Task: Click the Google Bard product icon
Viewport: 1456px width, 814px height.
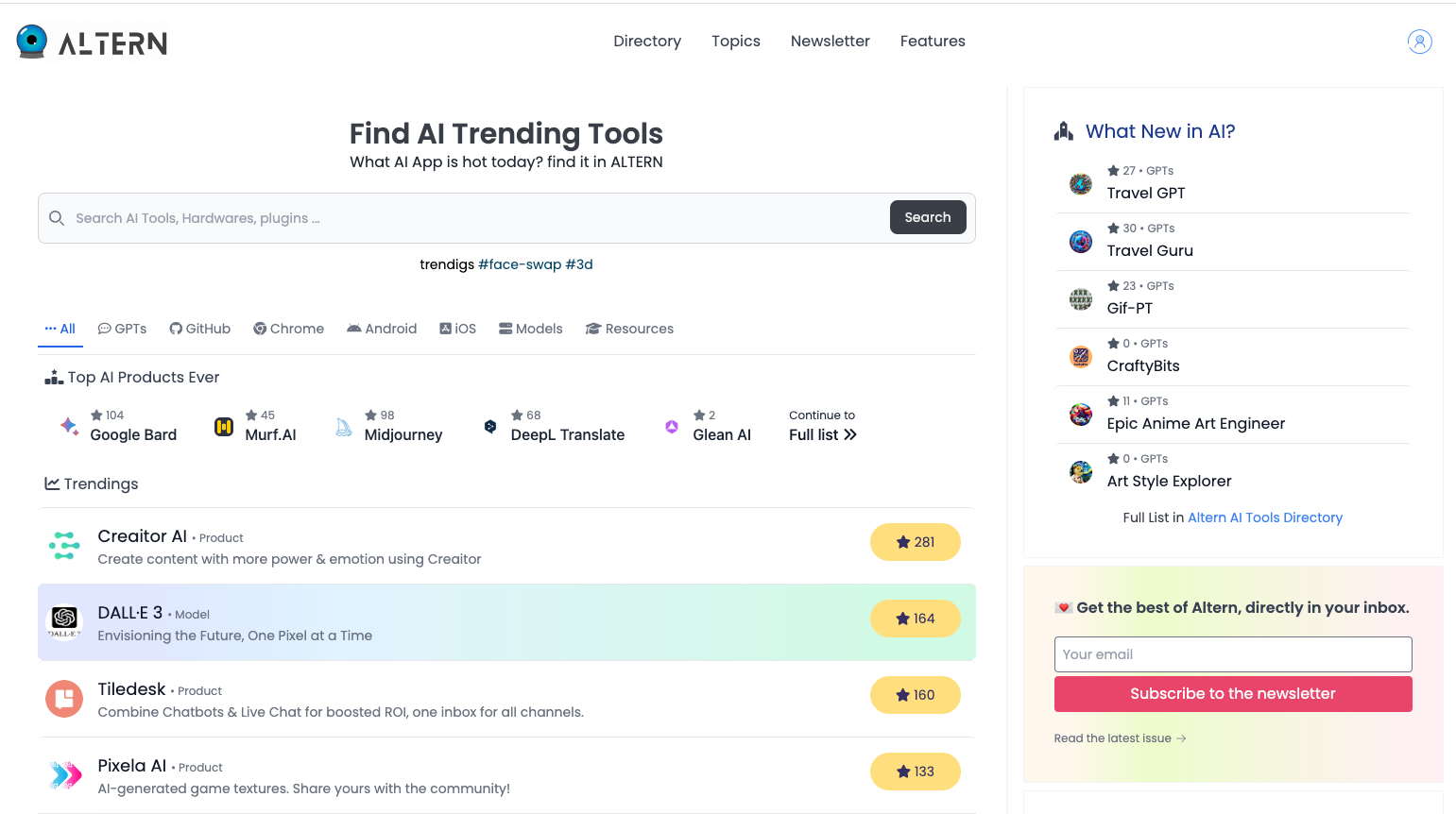Action: 69,426
